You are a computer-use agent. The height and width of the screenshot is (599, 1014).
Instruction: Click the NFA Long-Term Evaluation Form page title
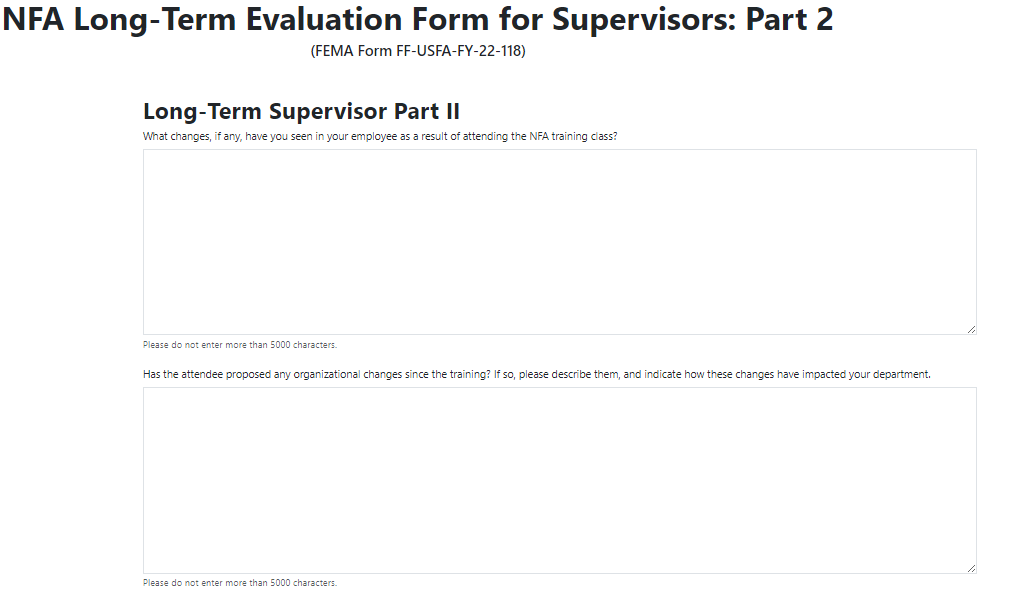pos(418,19)
